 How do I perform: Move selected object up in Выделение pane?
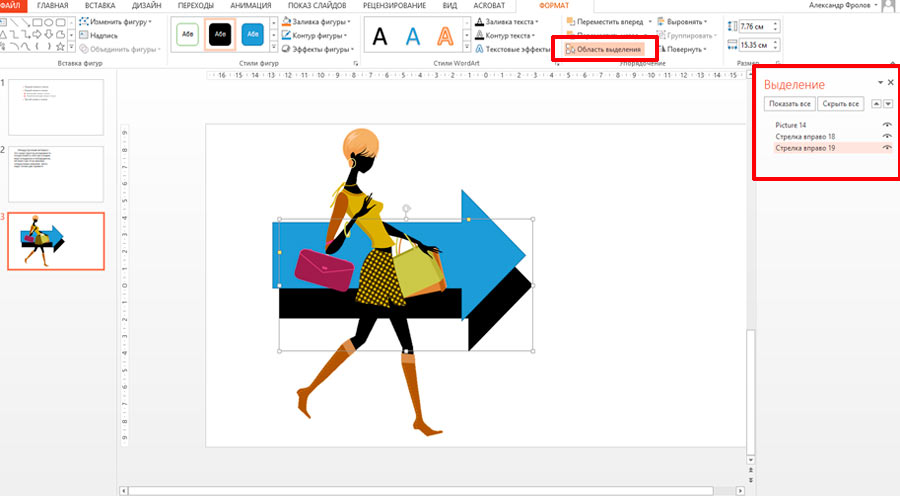coord(876,104)
